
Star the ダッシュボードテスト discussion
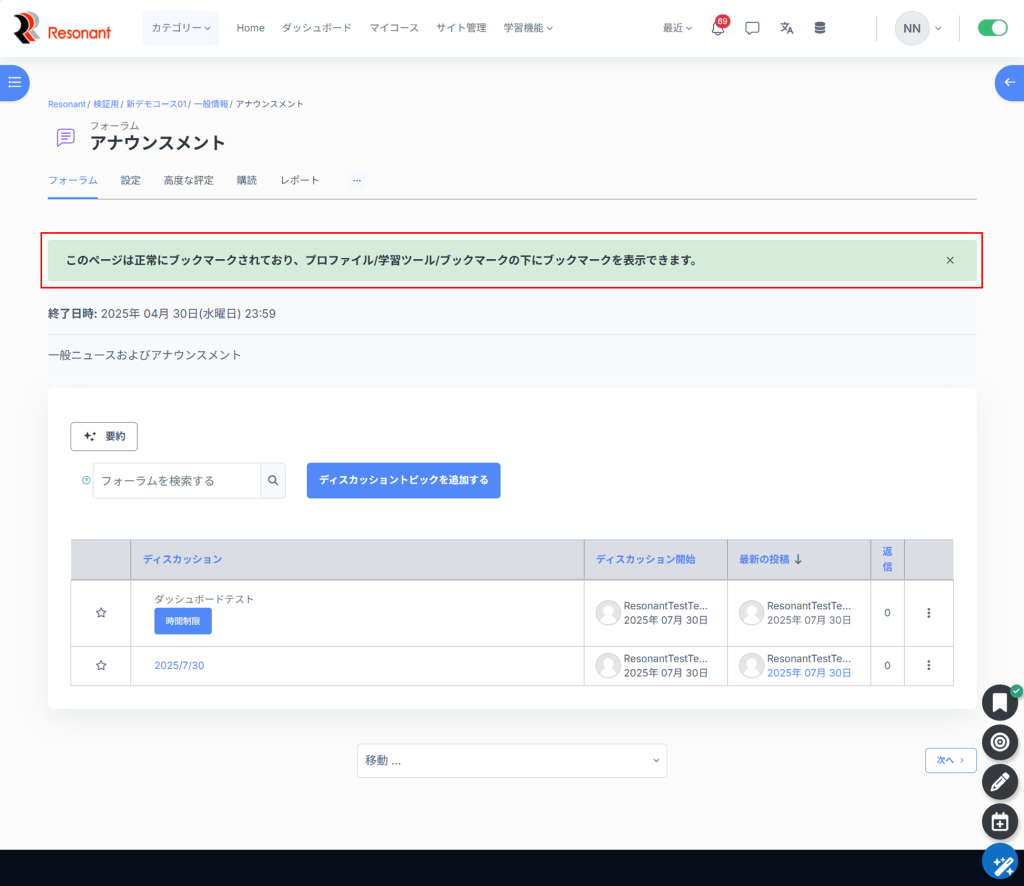pyautogui.click(x=101, y=613)
